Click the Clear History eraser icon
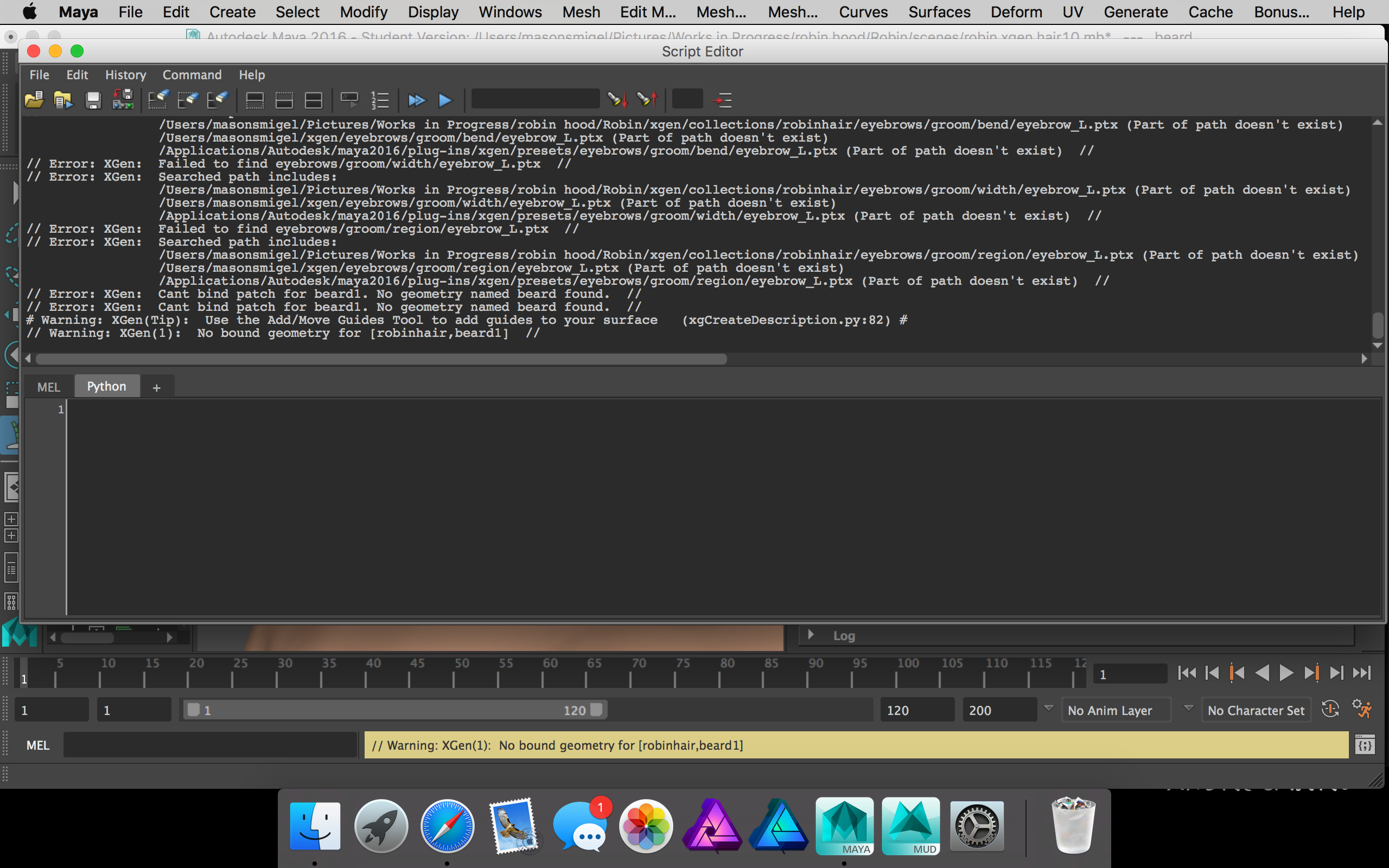 158,100
